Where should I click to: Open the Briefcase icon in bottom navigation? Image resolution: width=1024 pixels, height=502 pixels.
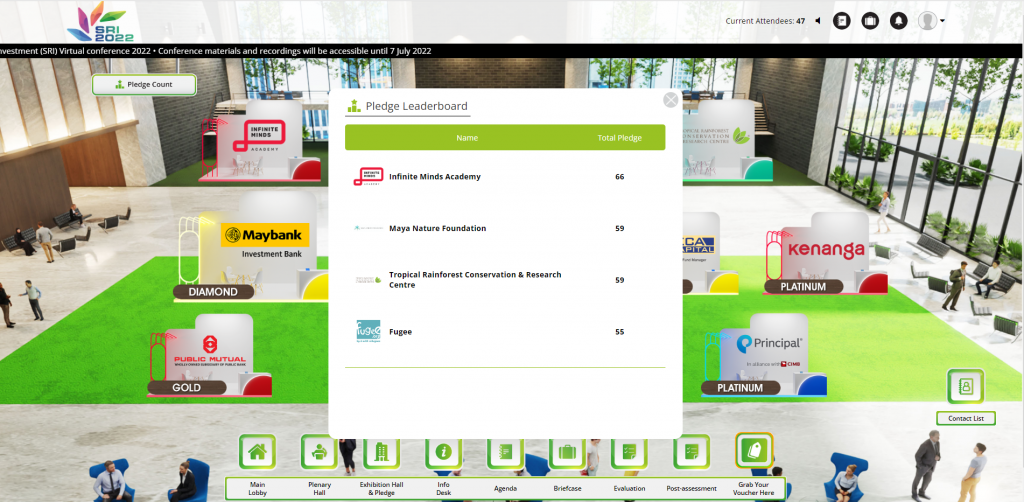567,452
